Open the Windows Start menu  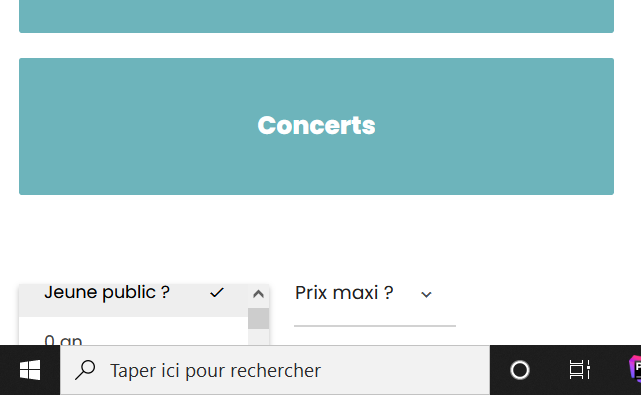[30, 370]
